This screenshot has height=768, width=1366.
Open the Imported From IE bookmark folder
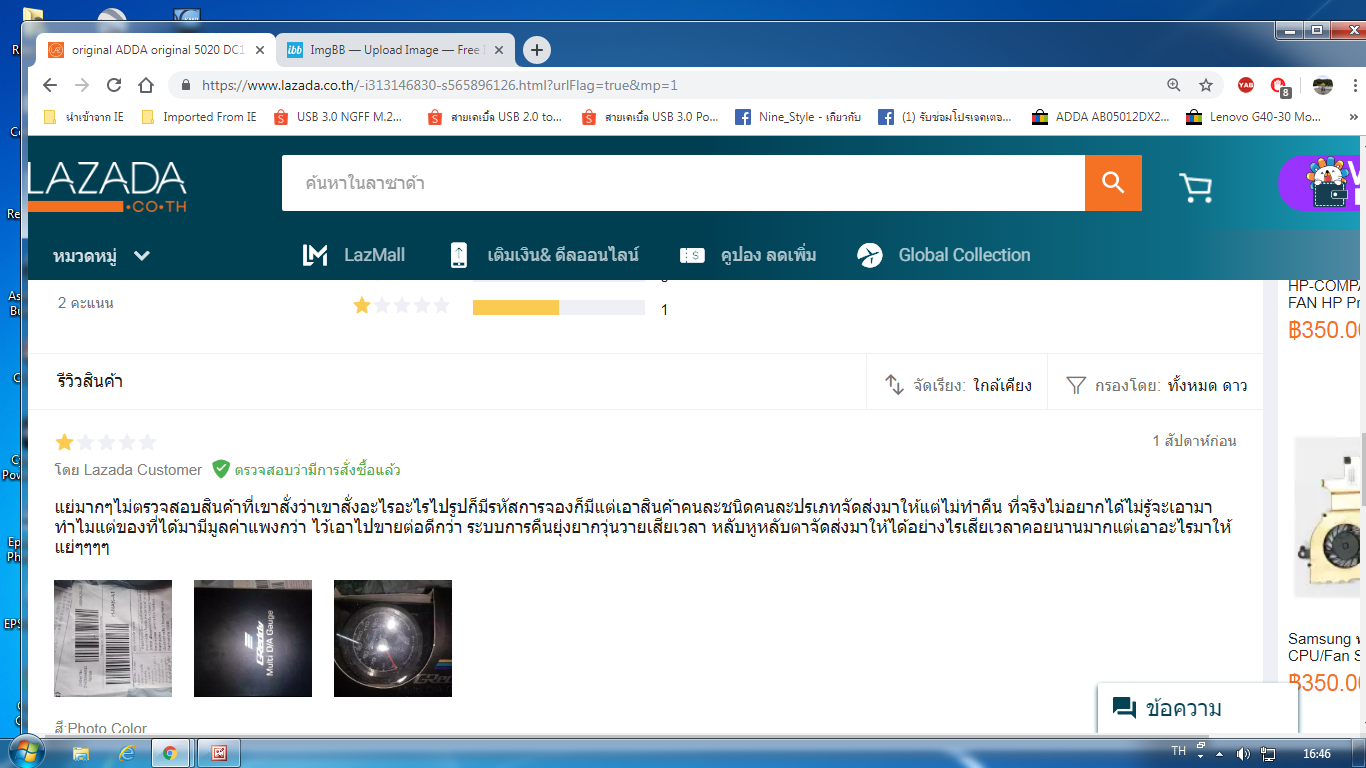pos(199,117)
